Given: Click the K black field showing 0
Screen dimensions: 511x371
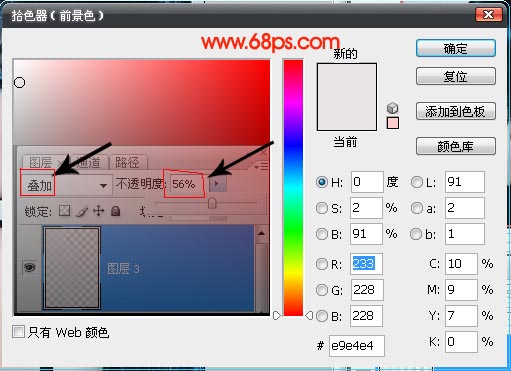Looking at the screenshot, I should pos(461,342).
